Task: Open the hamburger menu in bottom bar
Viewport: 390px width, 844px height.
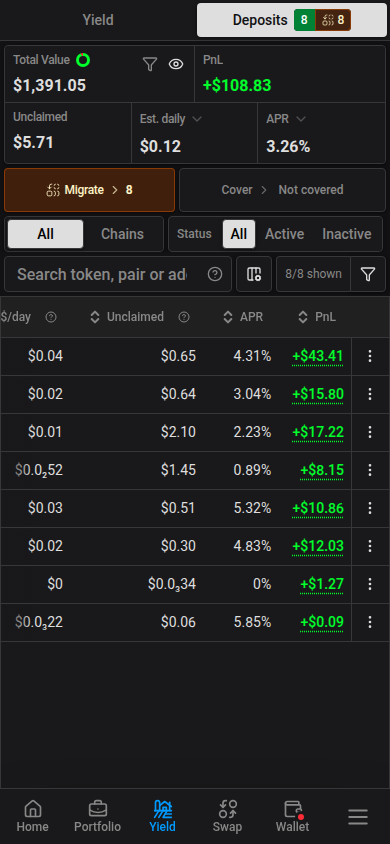Action: click(x=358, y=817)
